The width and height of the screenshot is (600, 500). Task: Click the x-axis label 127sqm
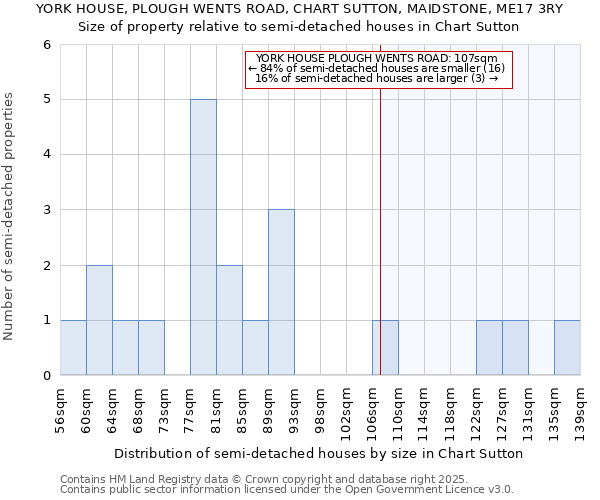(502, 415)
